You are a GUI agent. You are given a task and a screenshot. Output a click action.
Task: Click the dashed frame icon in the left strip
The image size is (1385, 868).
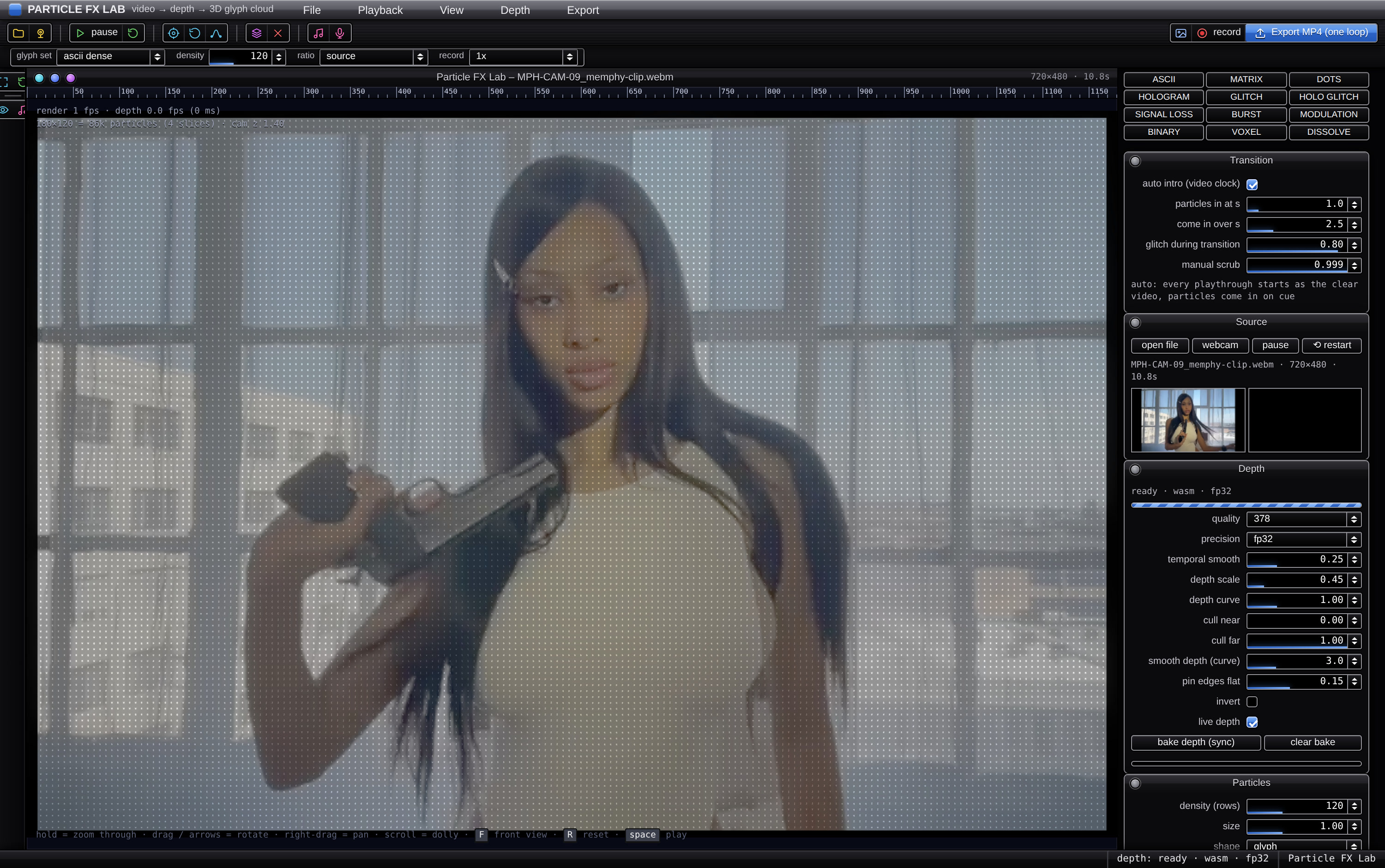click(x=5, y=82)
